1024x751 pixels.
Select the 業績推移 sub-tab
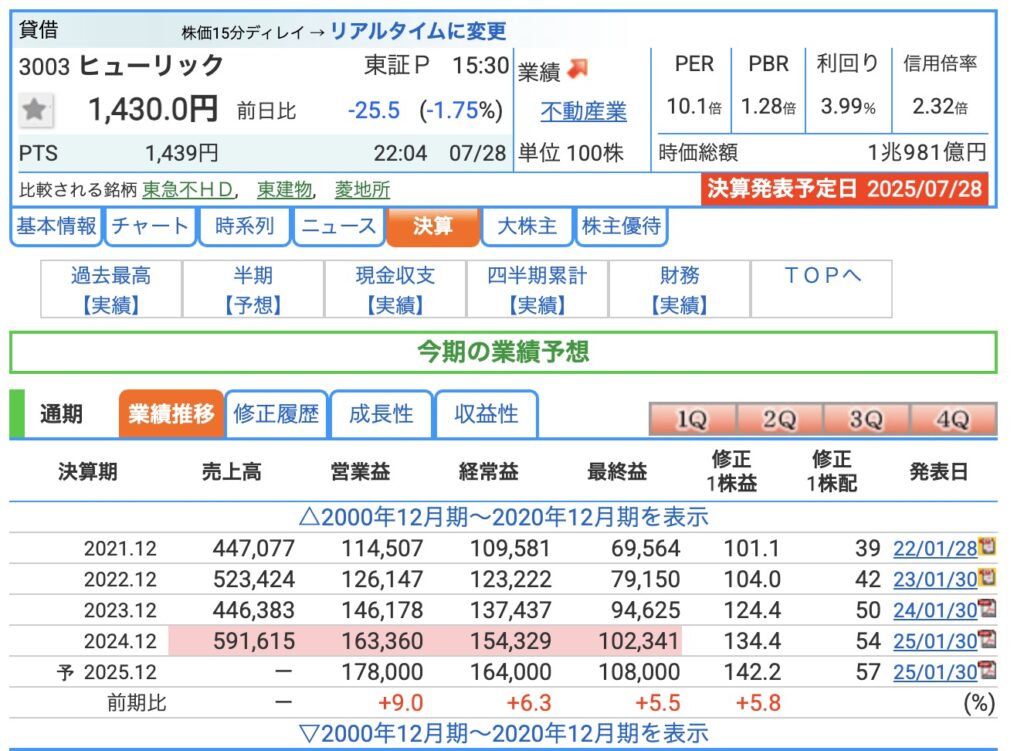tap(171, 414)
